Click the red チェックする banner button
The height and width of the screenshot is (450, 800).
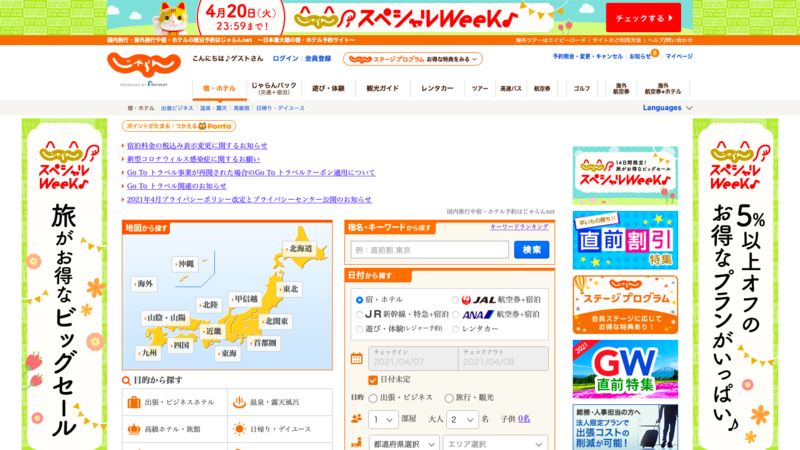coord(643,18)
